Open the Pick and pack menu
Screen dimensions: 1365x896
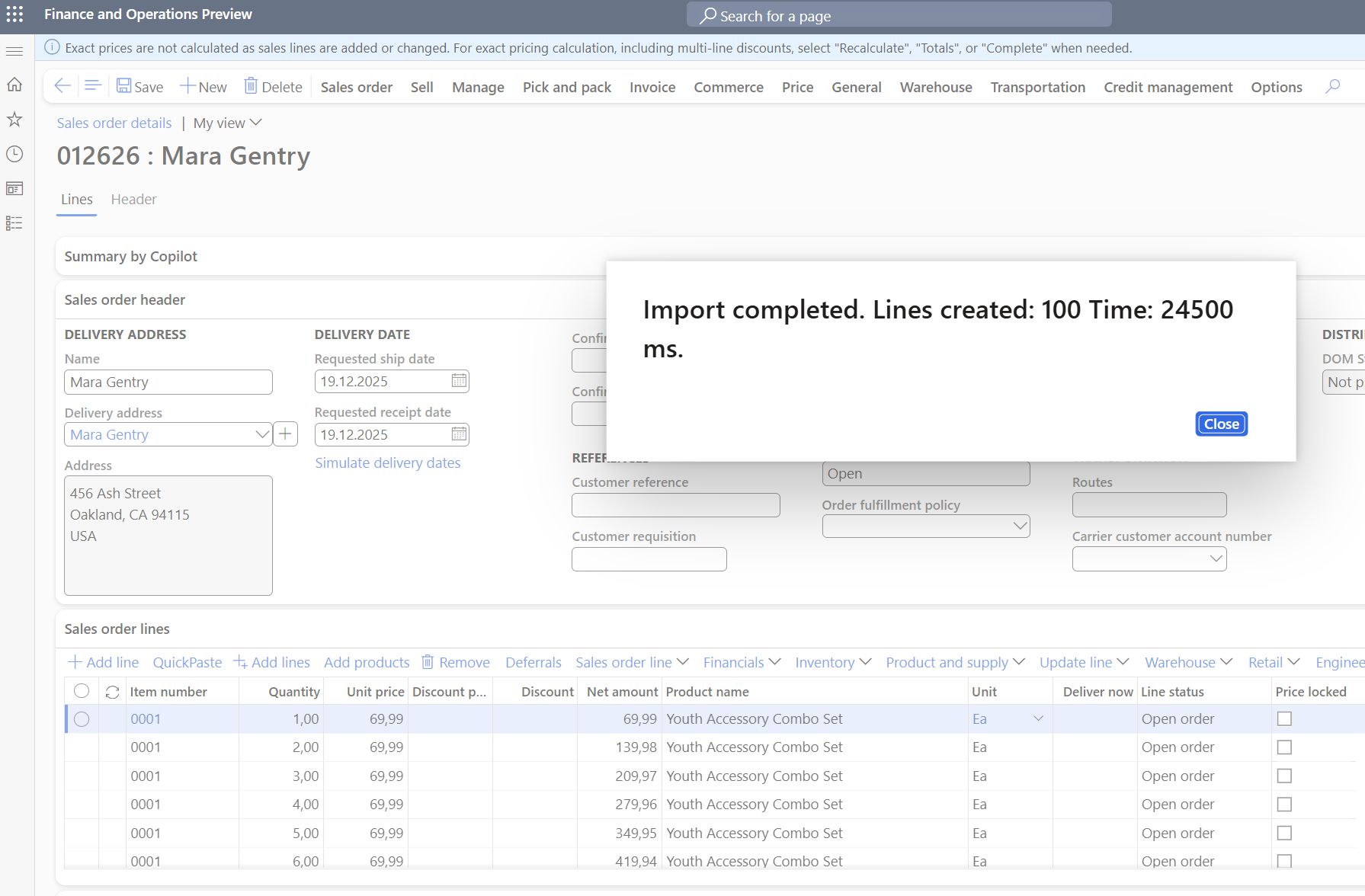[x=566, y=87]
